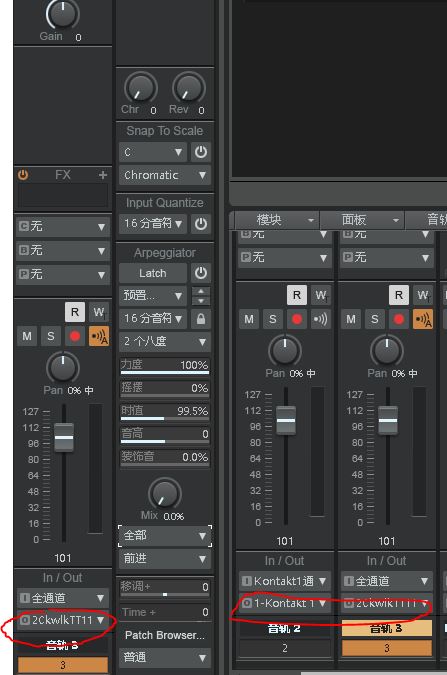Toggle input echo on track 2

320,319
